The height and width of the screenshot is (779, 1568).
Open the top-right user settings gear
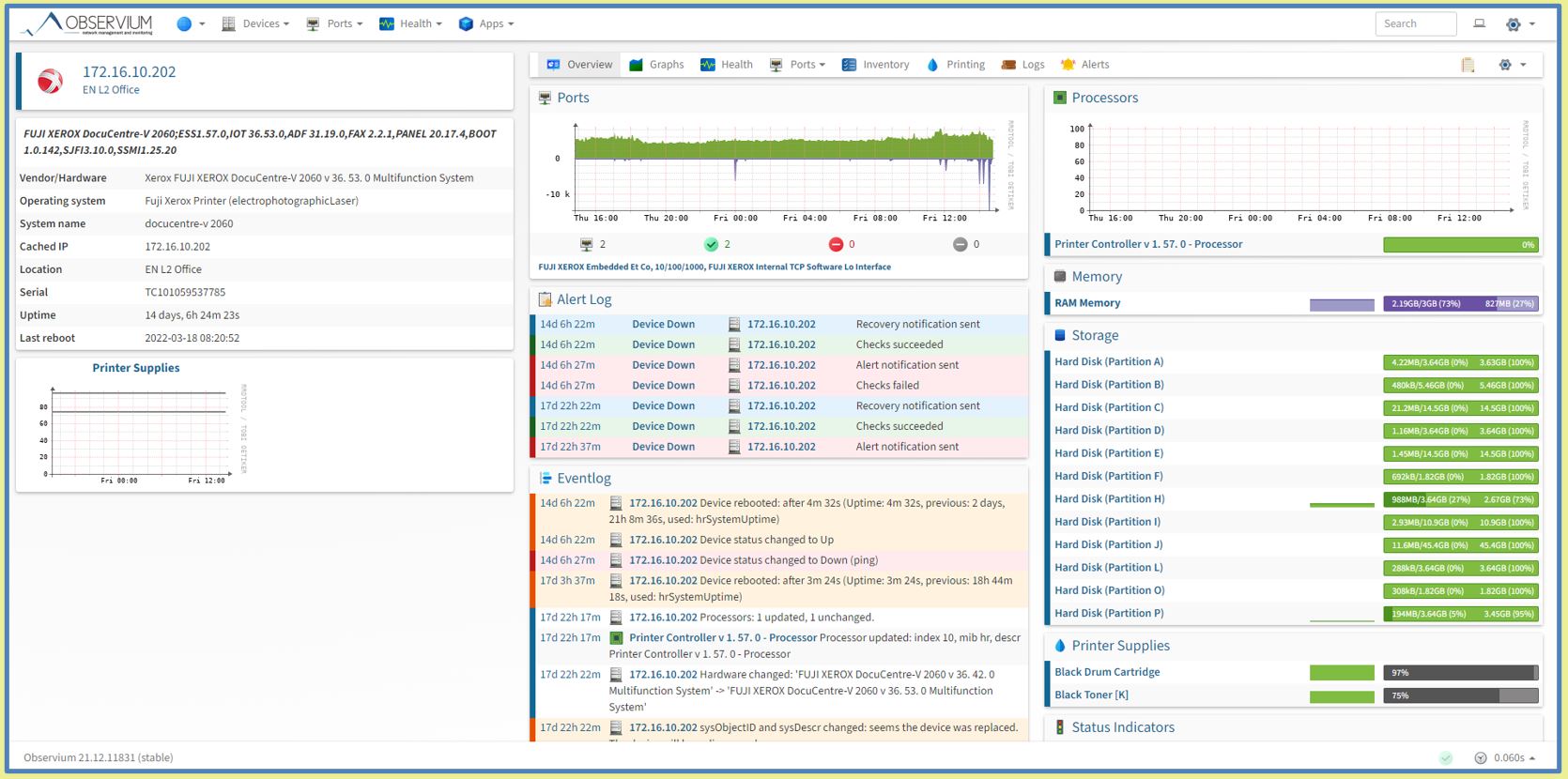(x=1518, y=24)
